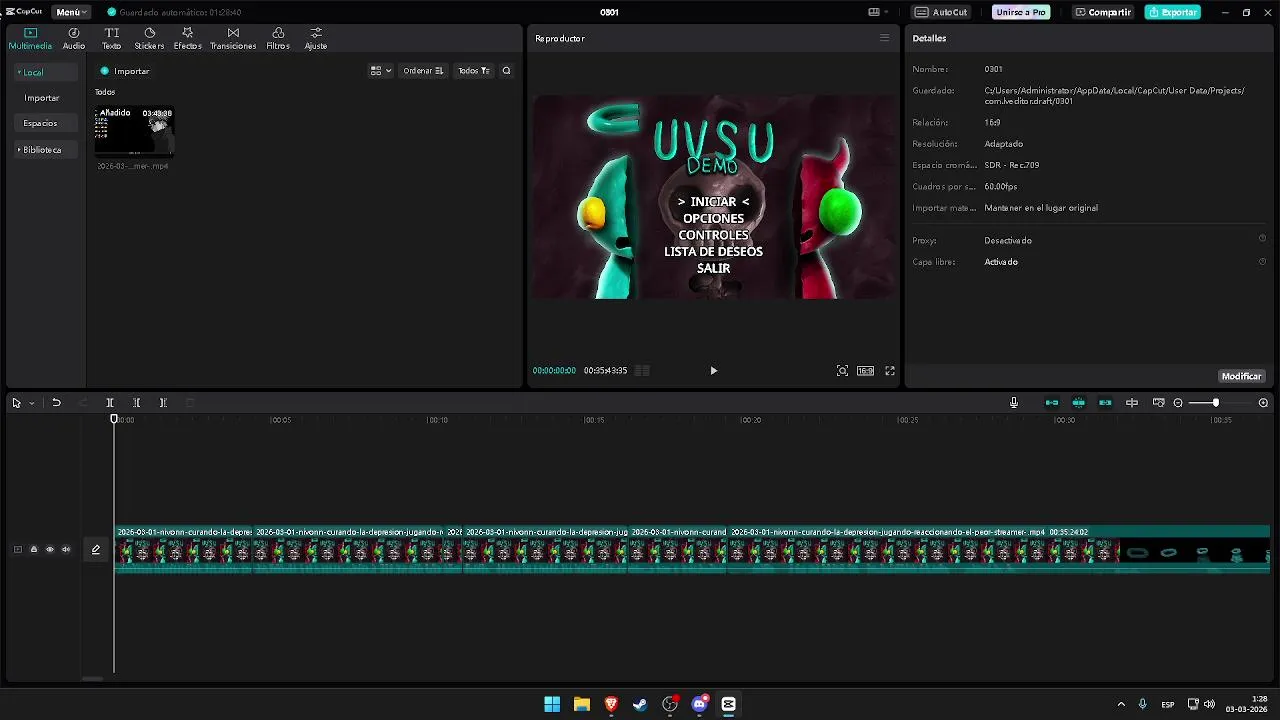Click the Compartir button
The height and width of the screenshot is (720, 1280).
click(1102, 12)
